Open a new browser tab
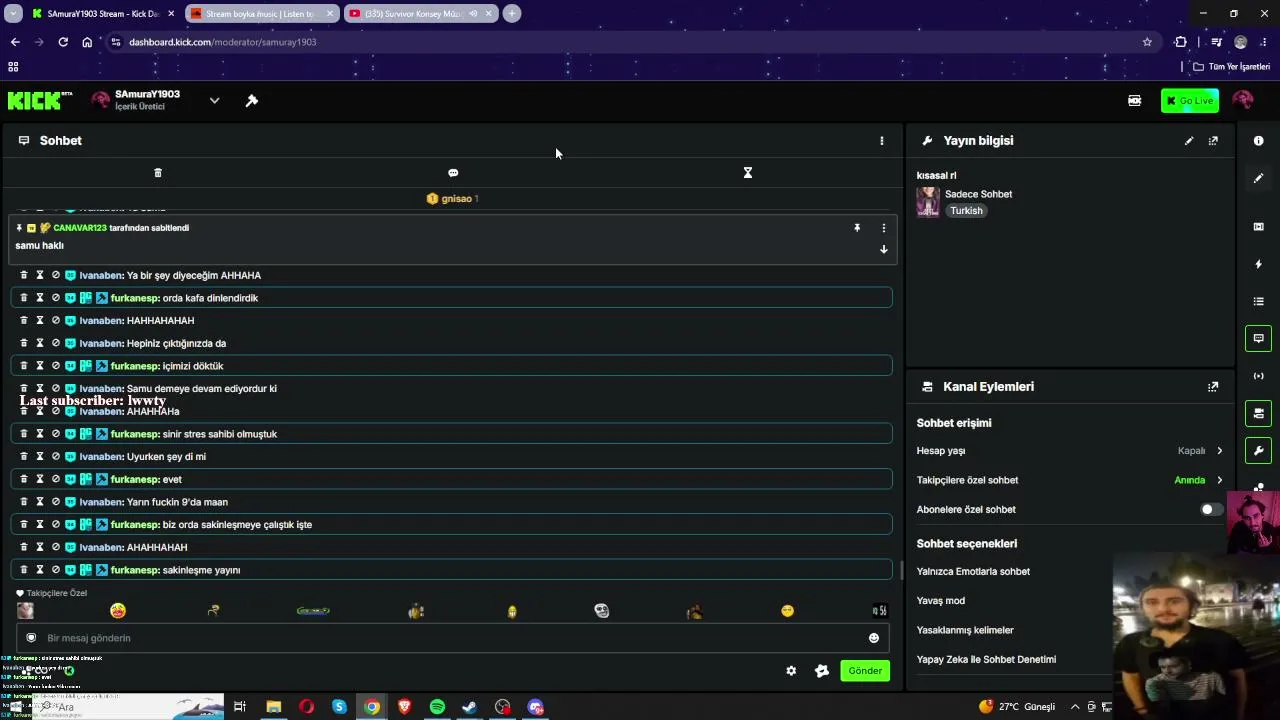Image resolution: width=1280 pixels, height=720 pixels. 511,14
